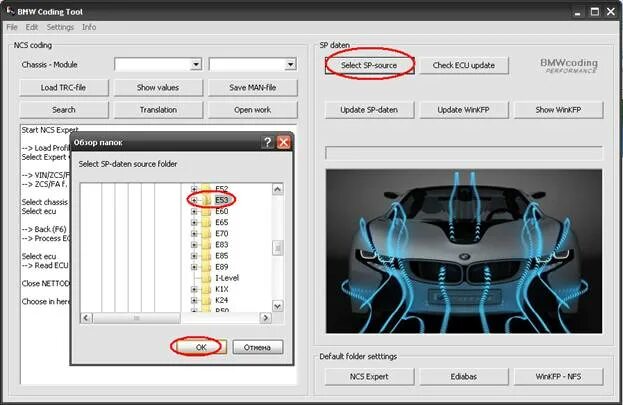The image size is (623, 405).
Task: Select the E65 folder
Action: click(222, 222)
